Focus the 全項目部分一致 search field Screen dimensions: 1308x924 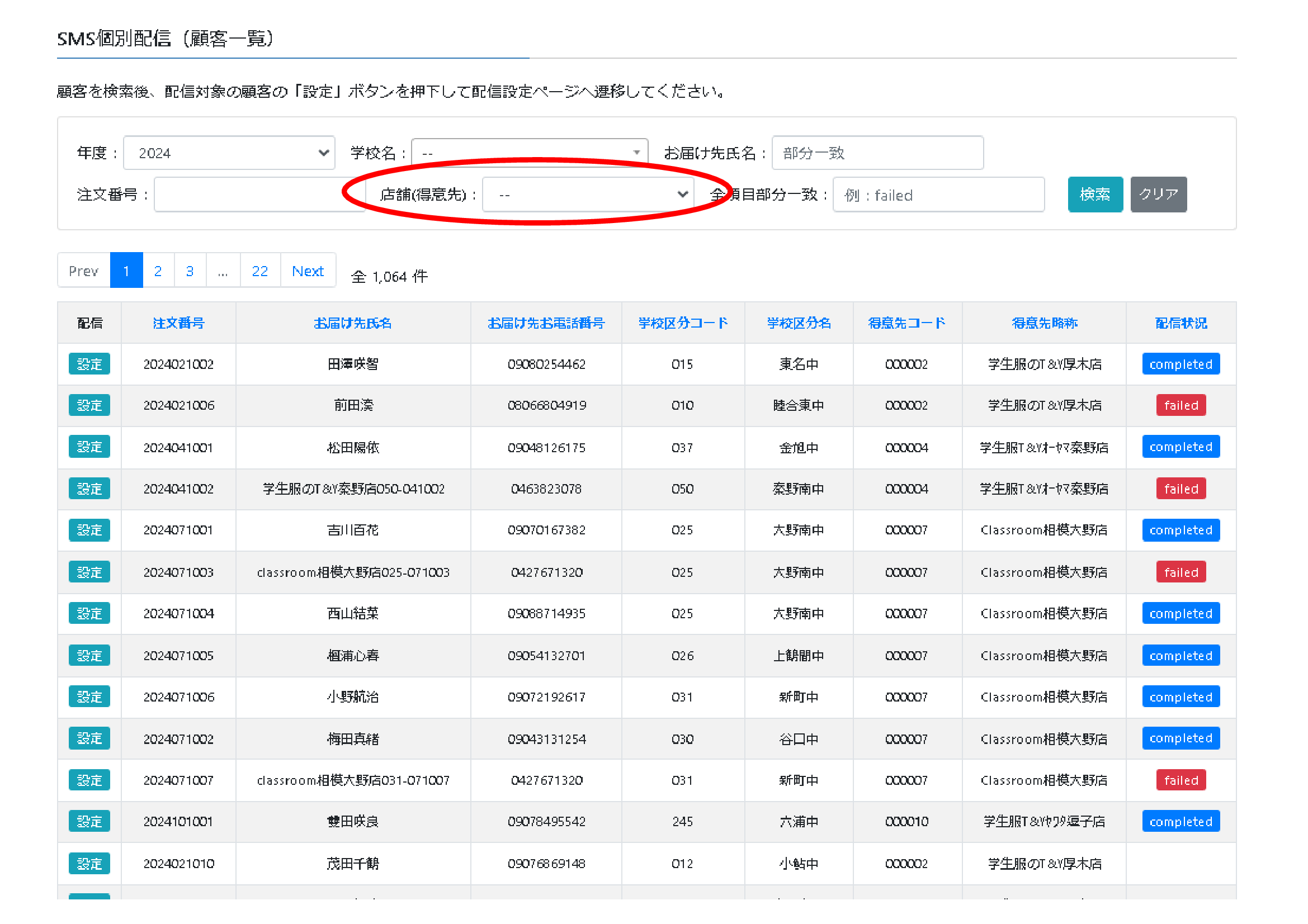click(938, 195)
